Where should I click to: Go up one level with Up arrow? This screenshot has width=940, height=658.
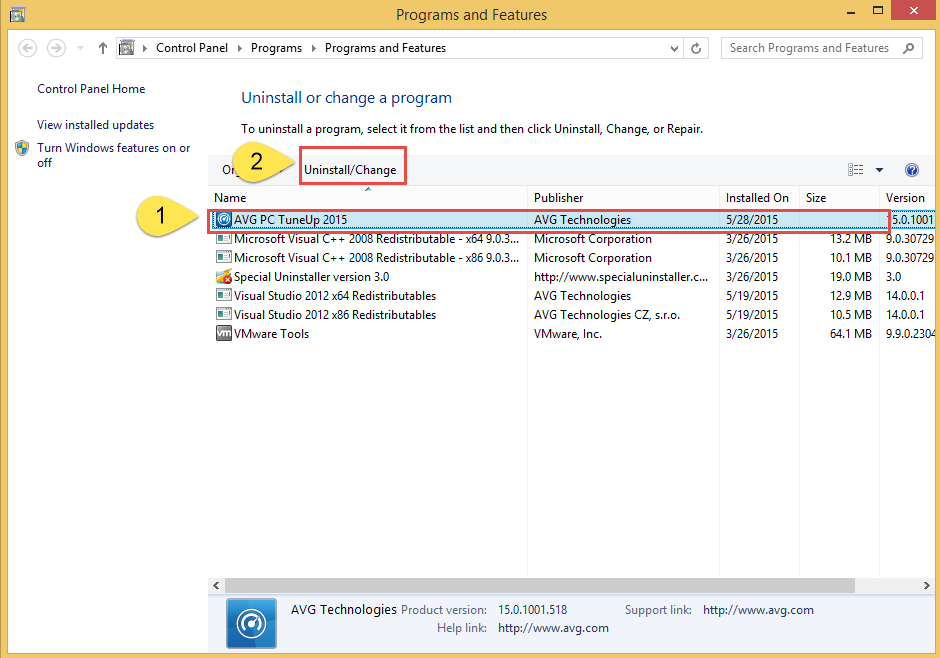click(103, 48)
